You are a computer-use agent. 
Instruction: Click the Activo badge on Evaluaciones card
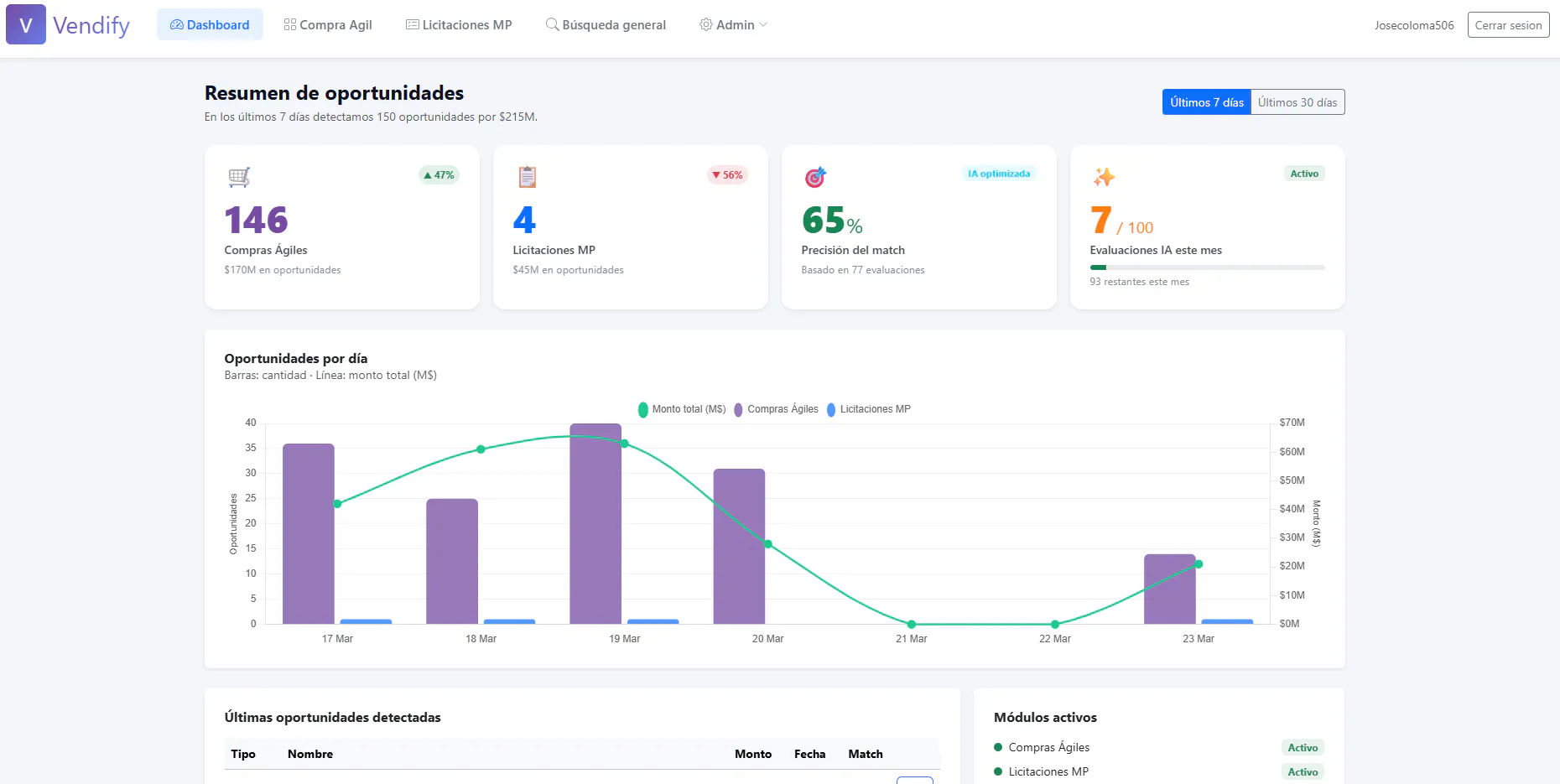click(1304, 174)
